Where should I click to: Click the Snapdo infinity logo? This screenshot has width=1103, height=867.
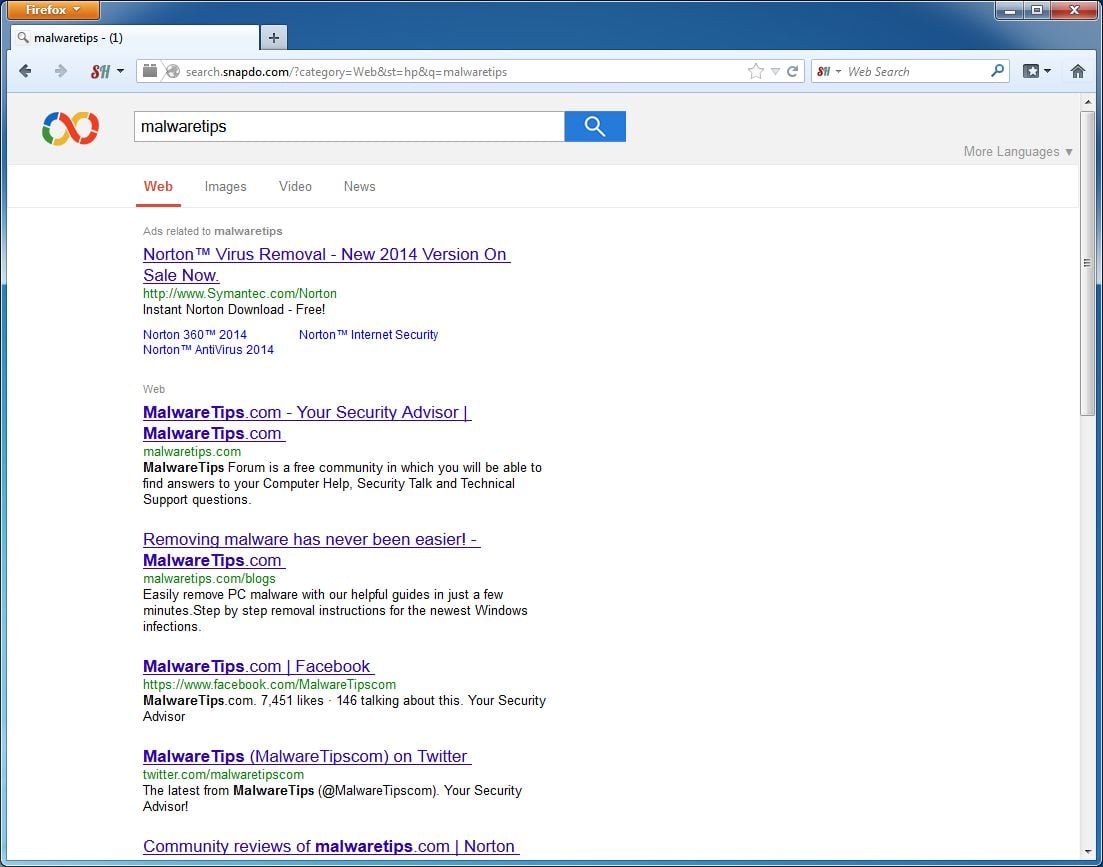click(70, 128)
